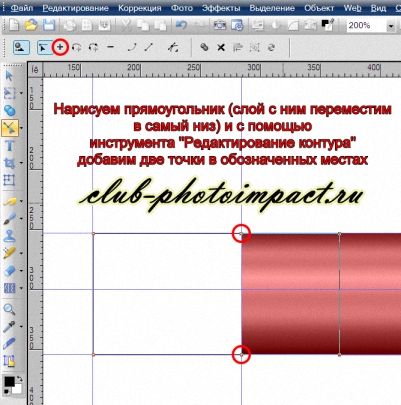Select the highlighted Path Edit tool
Image resolution: width=401 pixels, height=405 pixels.
[x=10, y=128]
